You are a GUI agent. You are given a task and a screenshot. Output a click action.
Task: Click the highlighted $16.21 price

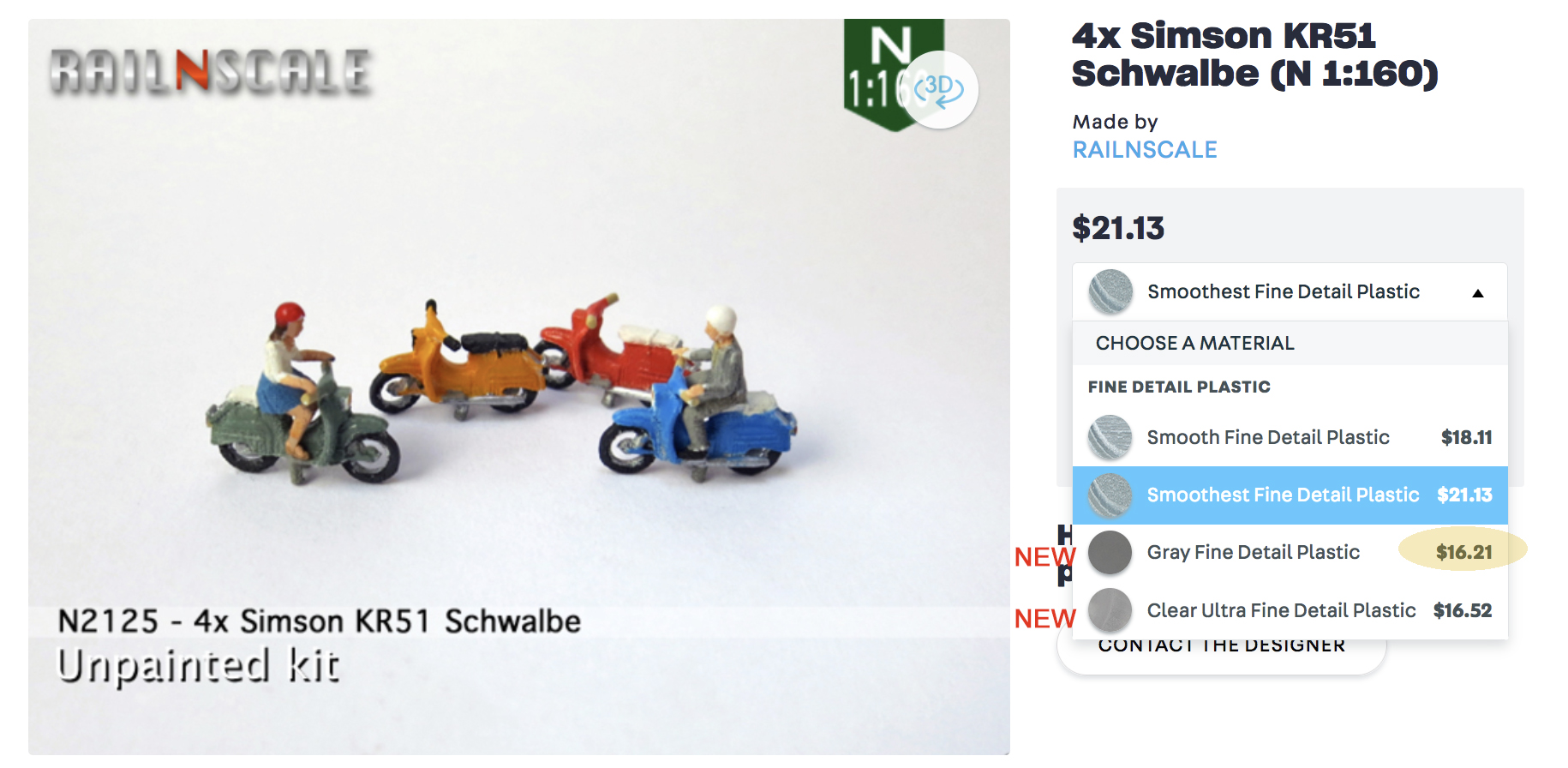(x=1463, y=552)
